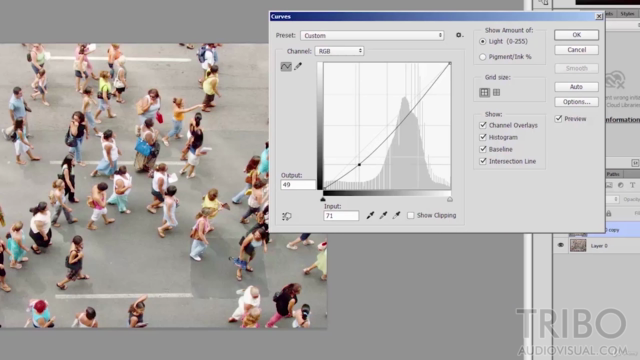Click the adjustment filter icon in Layers panel
This screenshot has width=640, height=360.
pos(620,185)
